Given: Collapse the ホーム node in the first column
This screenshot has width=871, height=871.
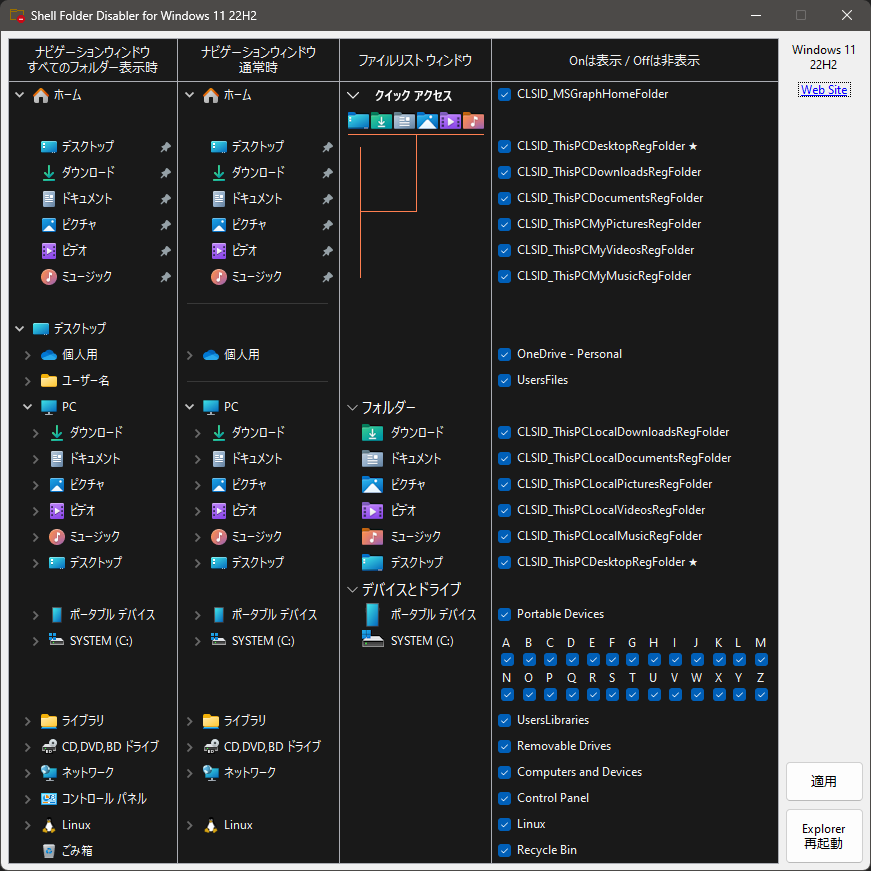Looking at the screenshot, I should 20,95.
